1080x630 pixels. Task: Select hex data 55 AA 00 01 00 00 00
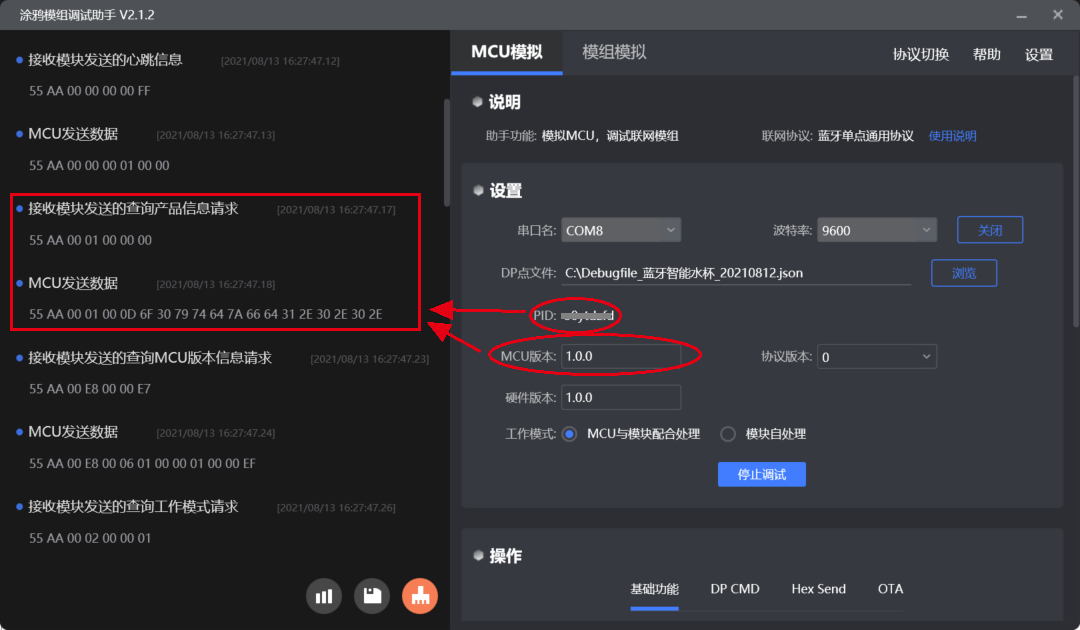(90, 240)
